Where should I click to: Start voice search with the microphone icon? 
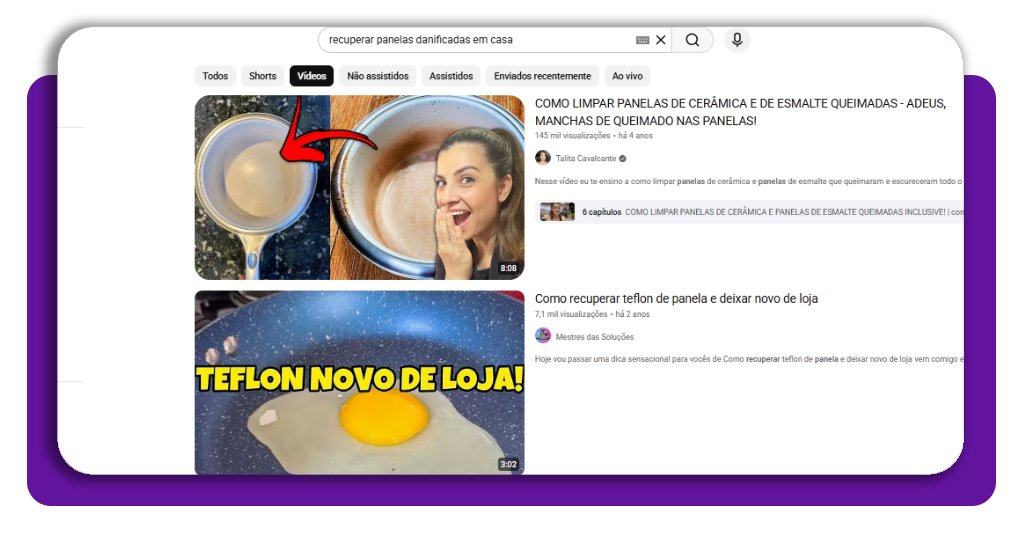pyautogui.click(x=737, y=40)
